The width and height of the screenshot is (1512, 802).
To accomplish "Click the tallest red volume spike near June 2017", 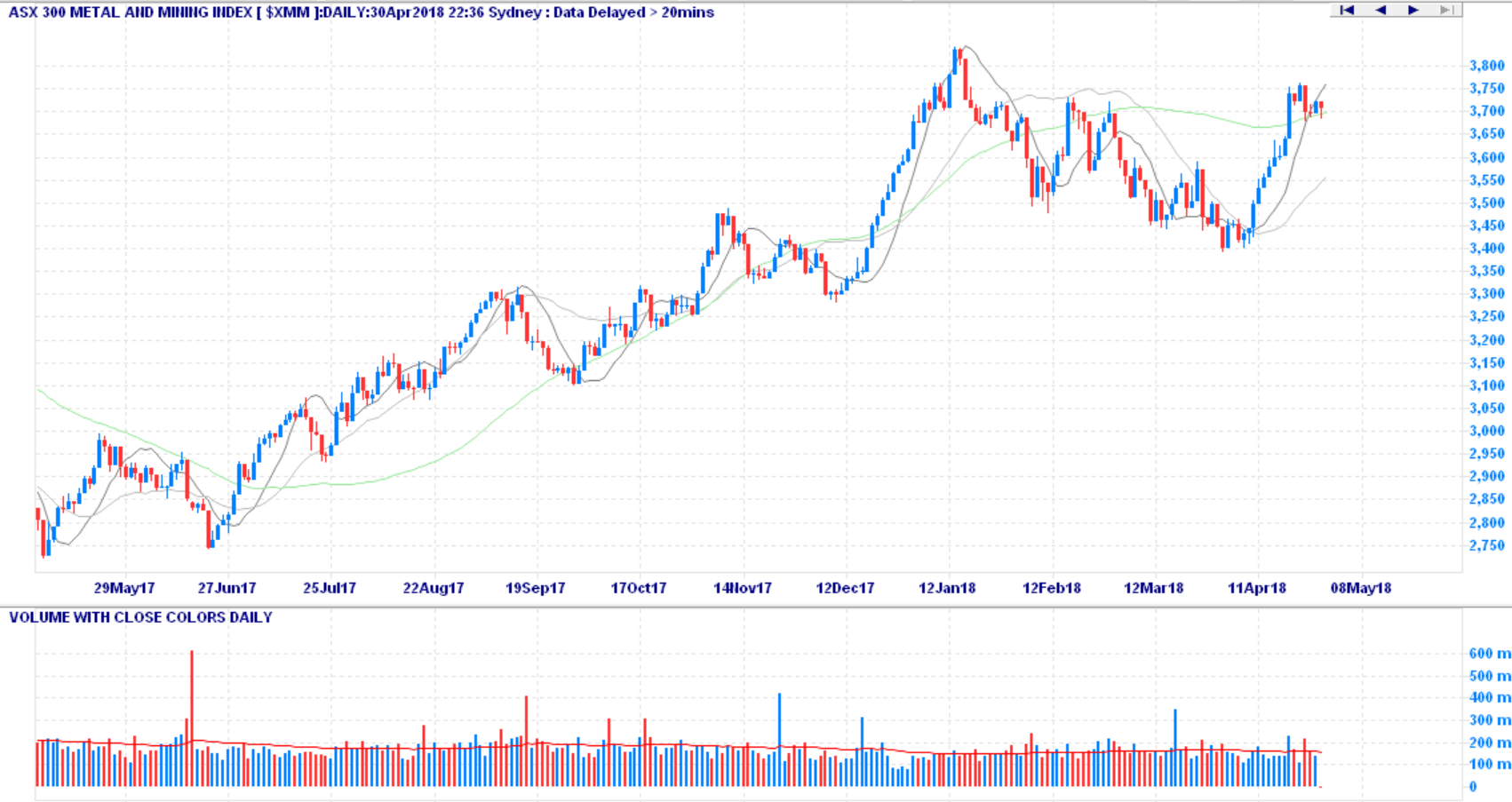I will 192,718.
